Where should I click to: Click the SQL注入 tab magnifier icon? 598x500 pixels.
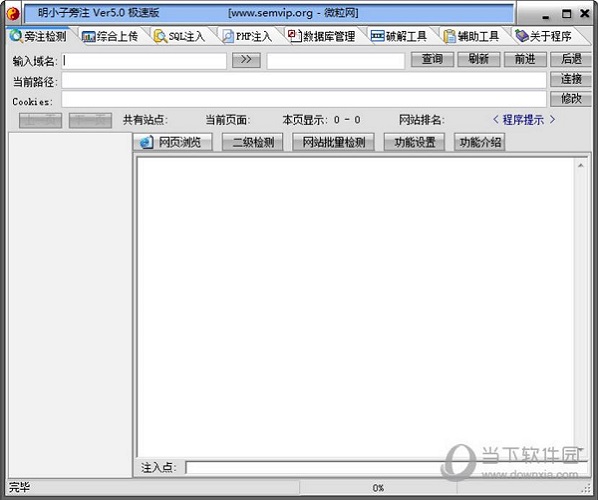pos(160,37)
